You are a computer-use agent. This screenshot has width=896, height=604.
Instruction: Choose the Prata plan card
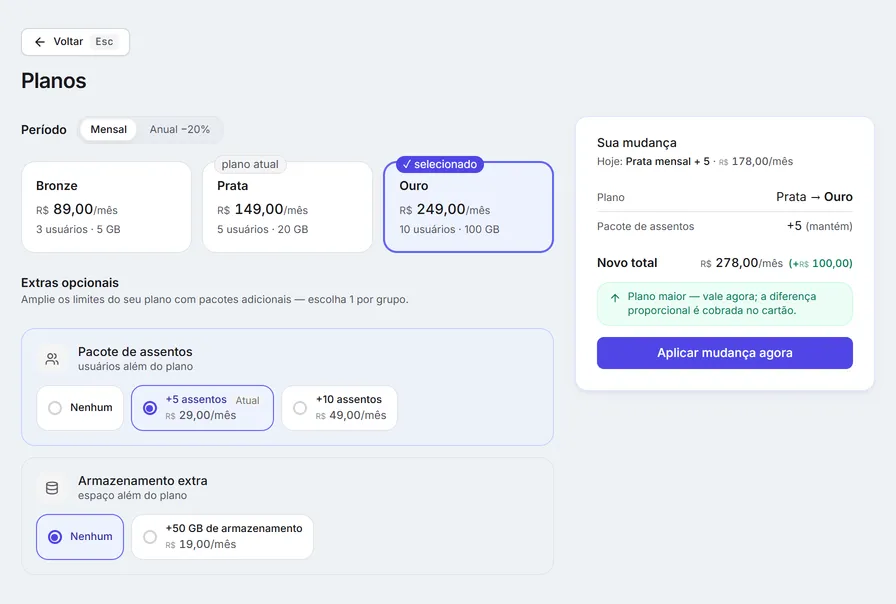[x=287, y=207]
